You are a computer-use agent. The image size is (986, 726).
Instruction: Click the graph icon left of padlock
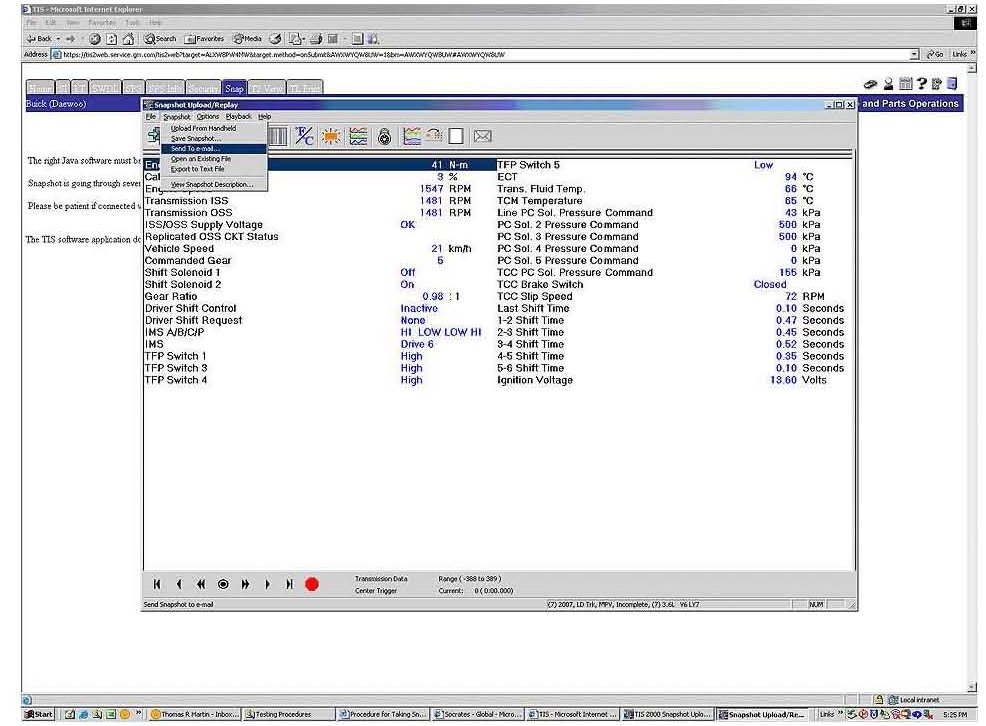coord(357,137)
